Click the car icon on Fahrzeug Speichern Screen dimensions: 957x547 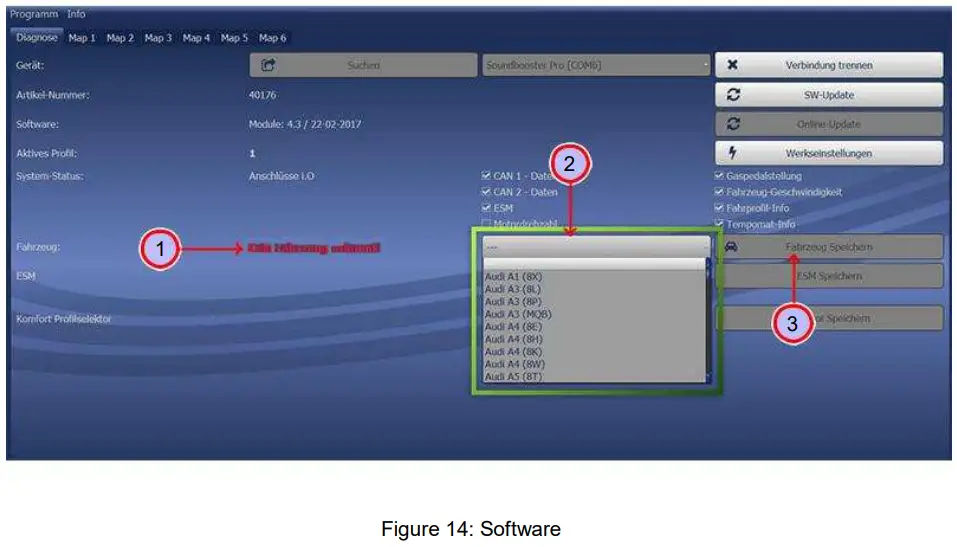click(x=731, y=247)
